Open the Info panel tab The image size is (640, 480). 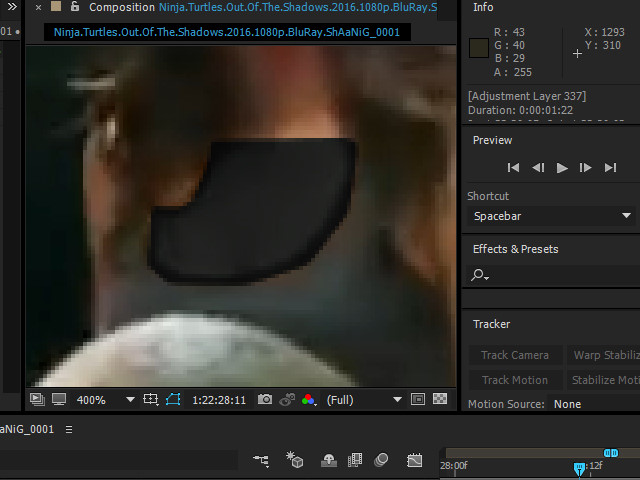483,7
